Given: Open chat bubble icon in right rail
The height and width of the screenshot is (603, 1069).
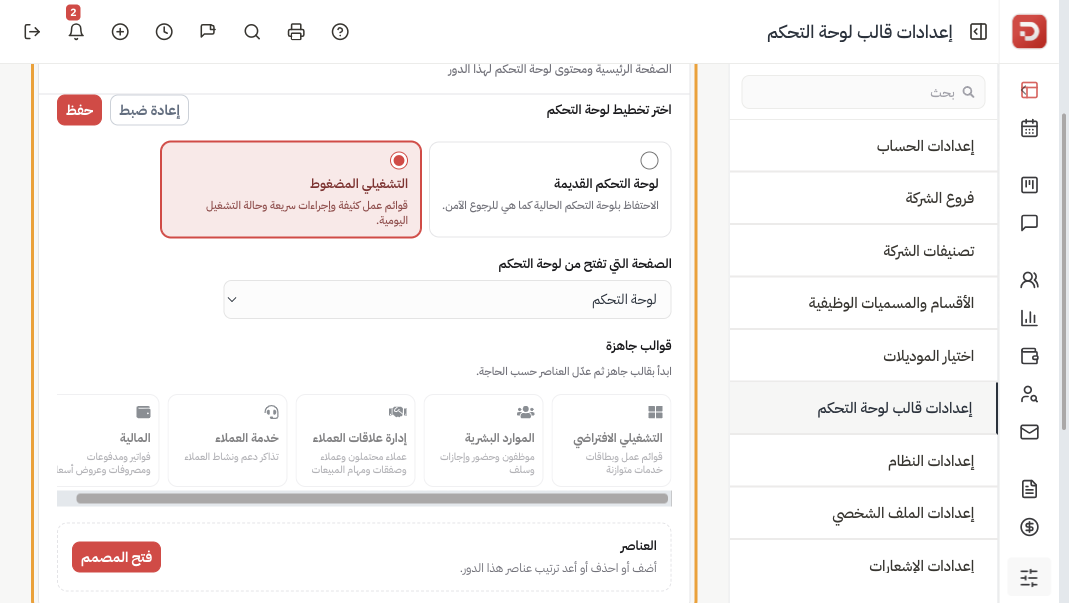Looking at the screenshot, I should click(1029, 223).
